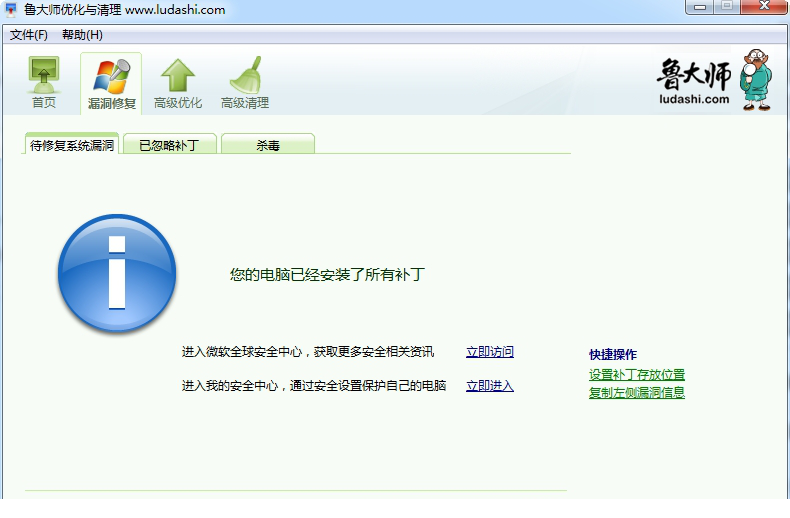Switch to 已忽略补丁 tab
The height and width of the screenshot is (518, 790).
(169, 145)
